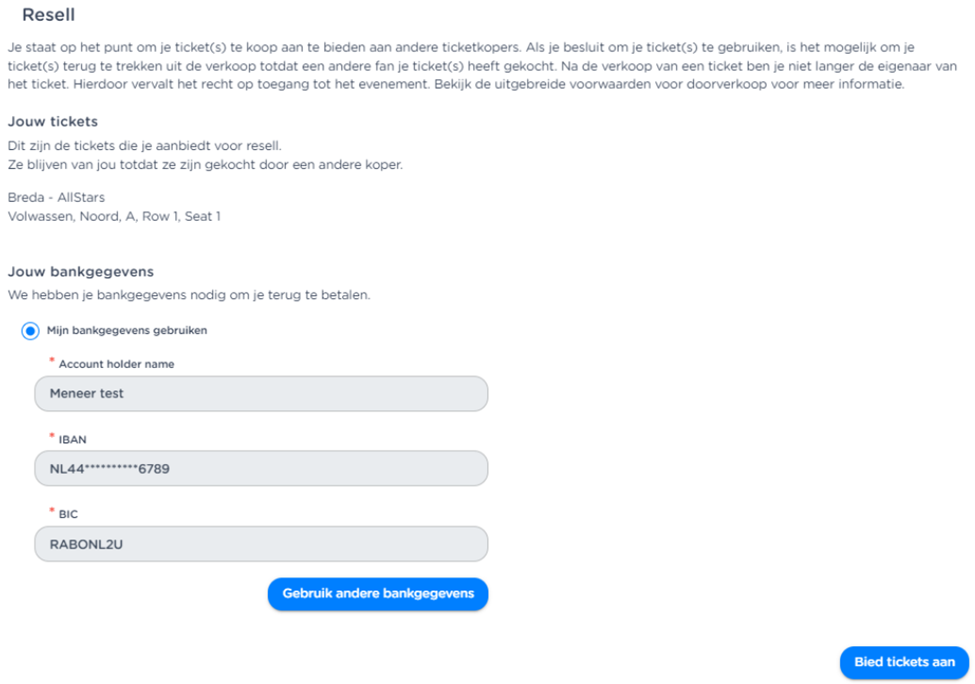Click the Jouw tickets section heading
The image size is (975, 684).
(x=53, y=122)
